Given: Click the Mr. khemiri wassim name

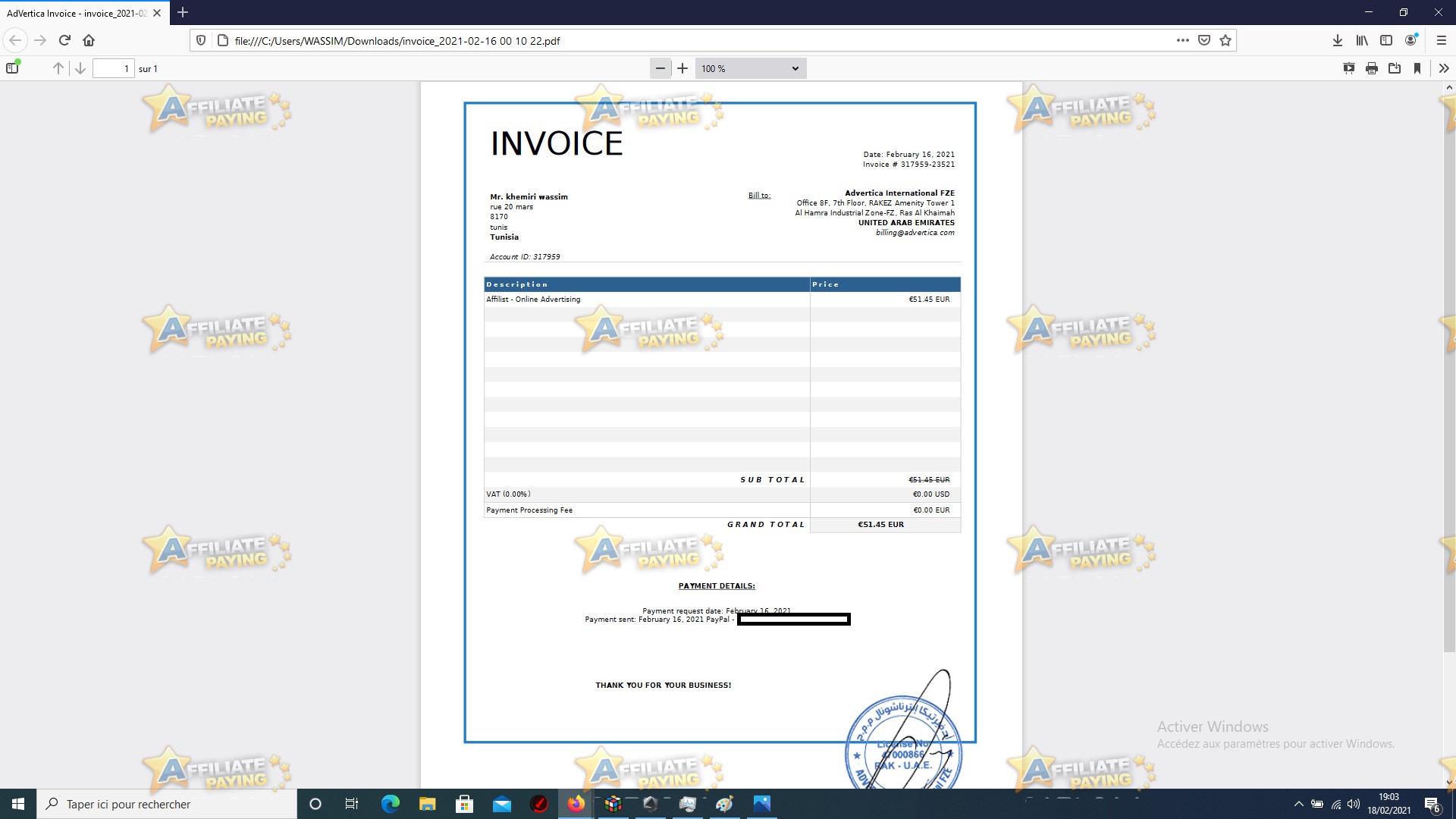Looking at the screenshot, I should 529,197.
